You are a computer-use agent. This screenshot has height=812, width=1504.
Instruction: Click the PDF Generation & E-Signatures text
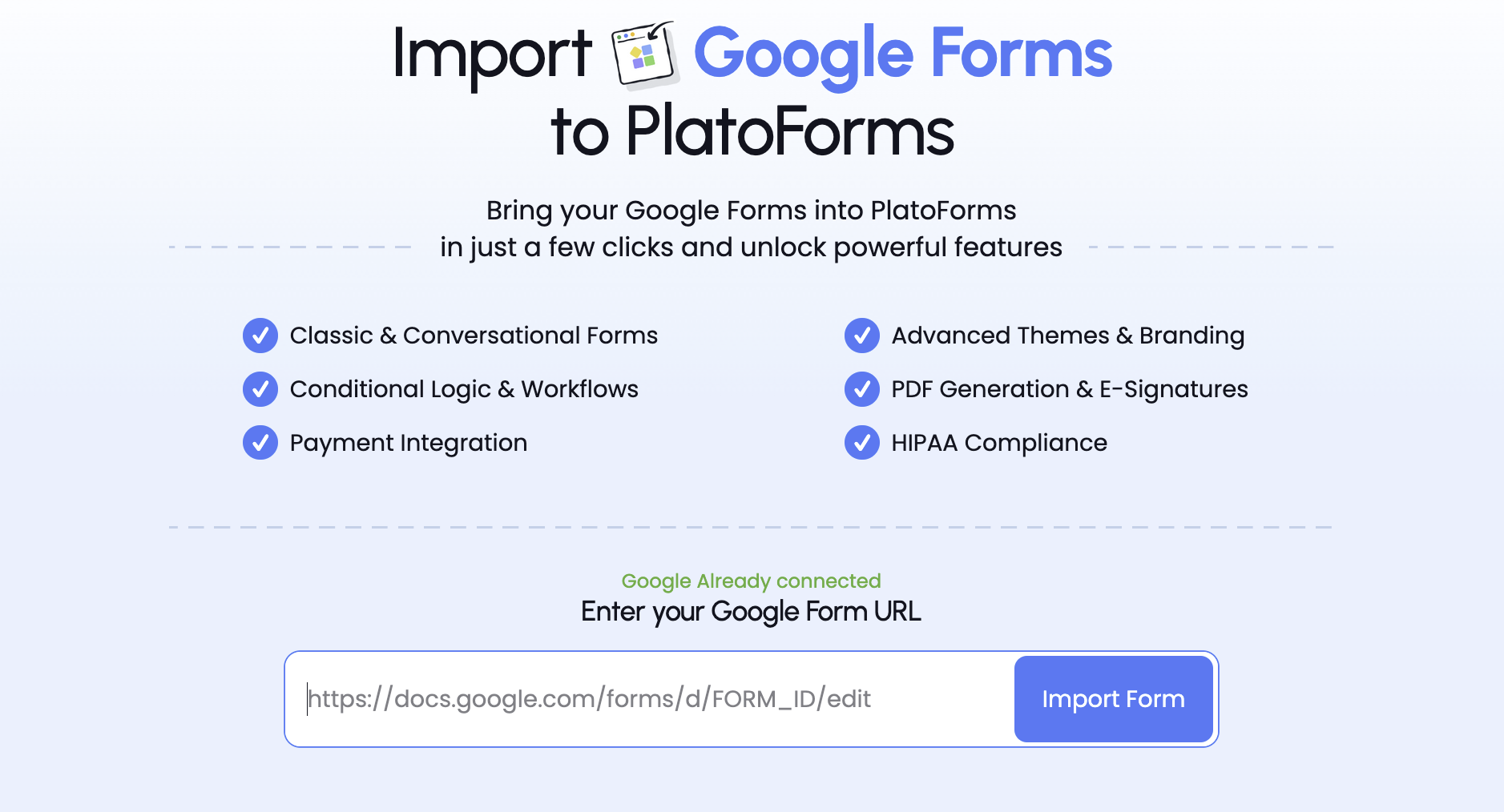click(1069, 389)
